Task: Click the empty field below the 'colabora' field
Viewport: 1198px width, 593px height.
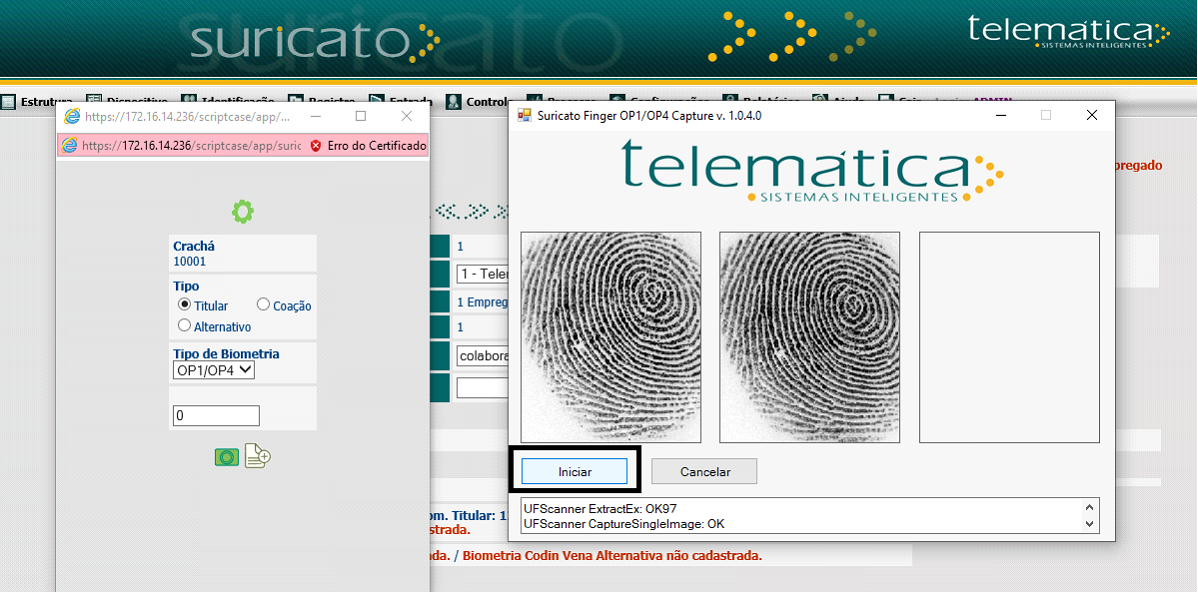Action: [481, 387]
